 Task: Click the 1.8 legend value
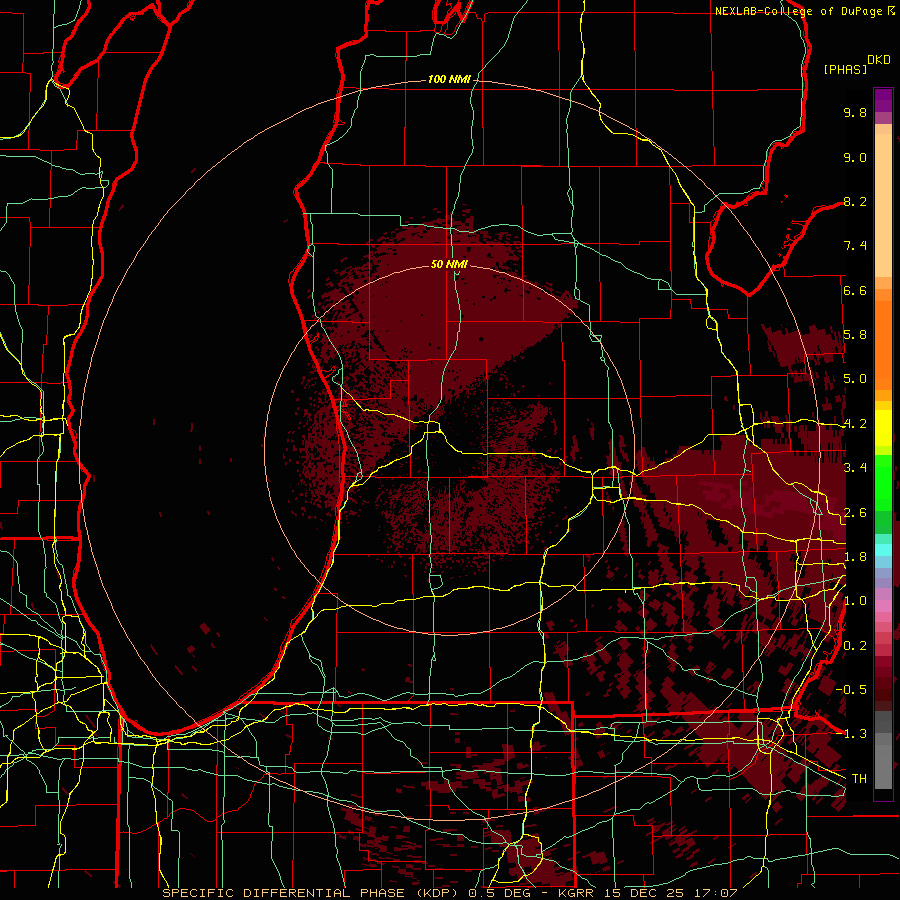click(x=855, y=557)
